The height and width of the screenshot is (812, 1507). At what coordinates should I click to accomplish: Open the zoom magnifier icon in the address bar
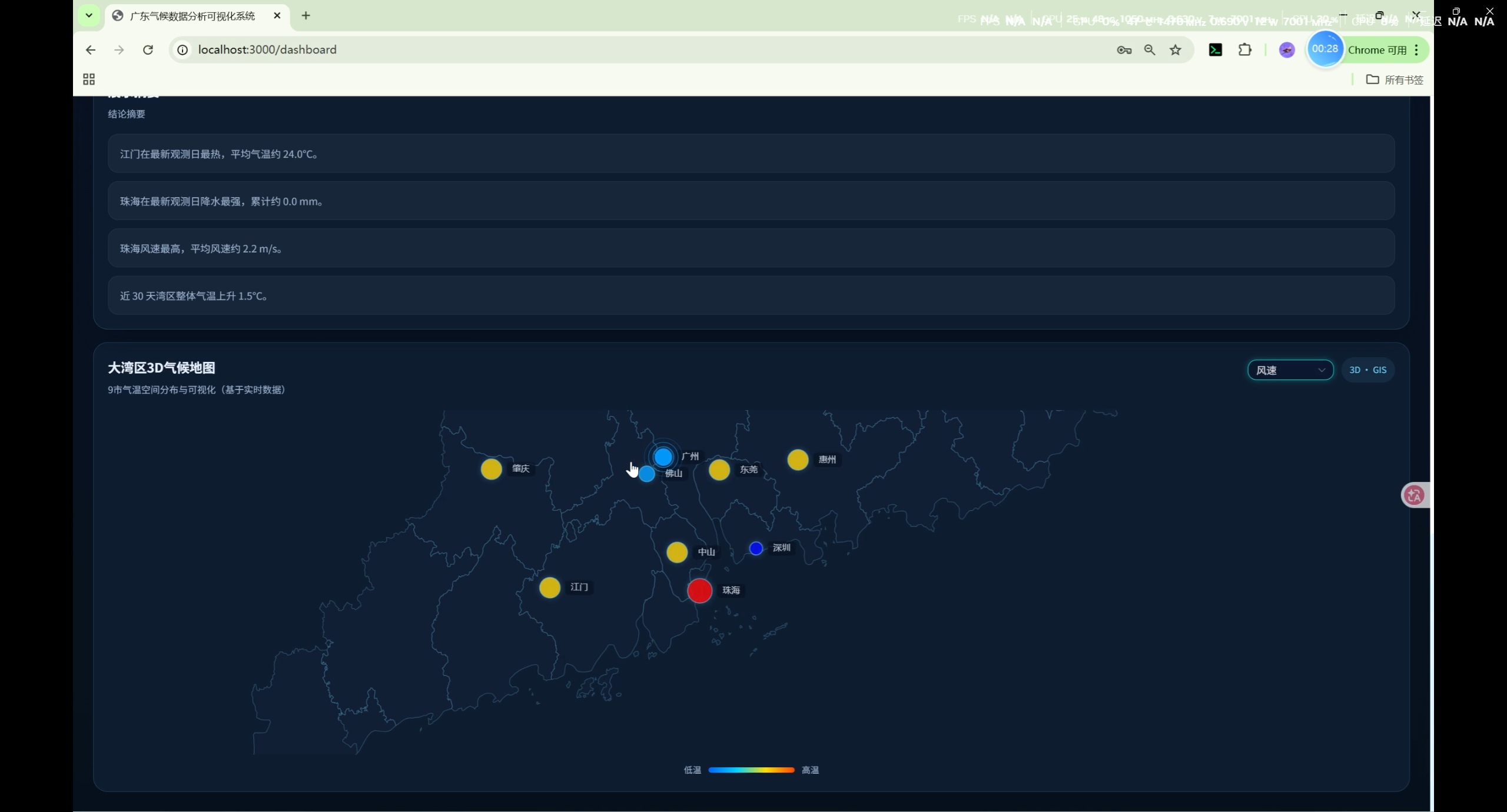1150,50
